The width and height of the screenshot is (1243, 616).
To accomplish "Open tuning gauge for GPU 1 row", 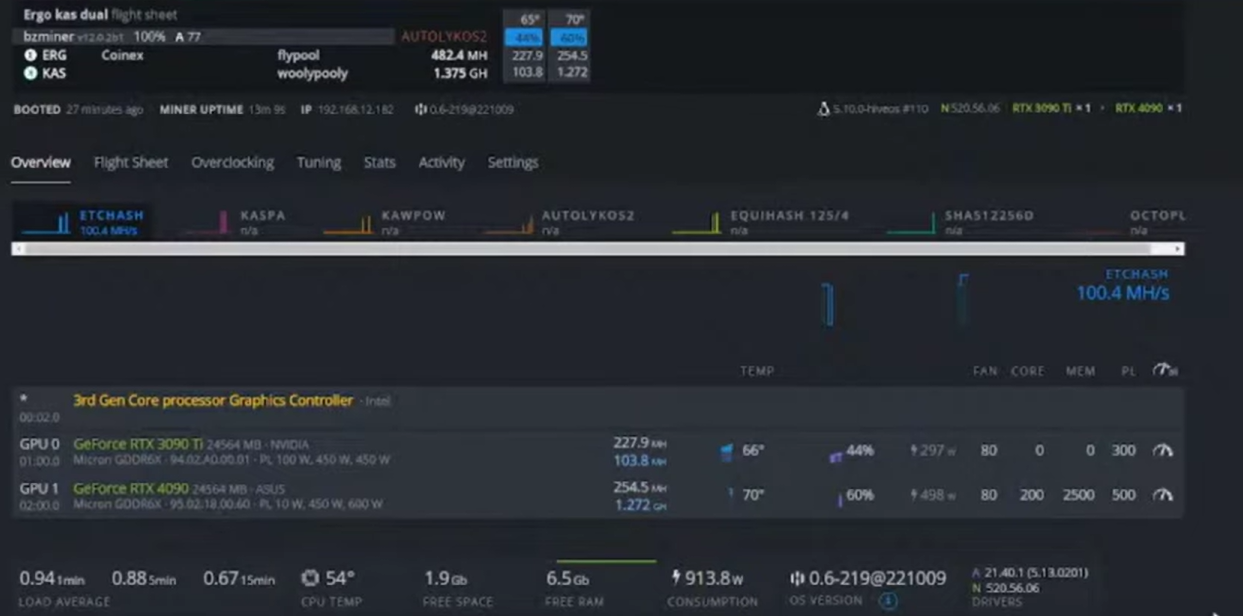I will point(1162,495).
